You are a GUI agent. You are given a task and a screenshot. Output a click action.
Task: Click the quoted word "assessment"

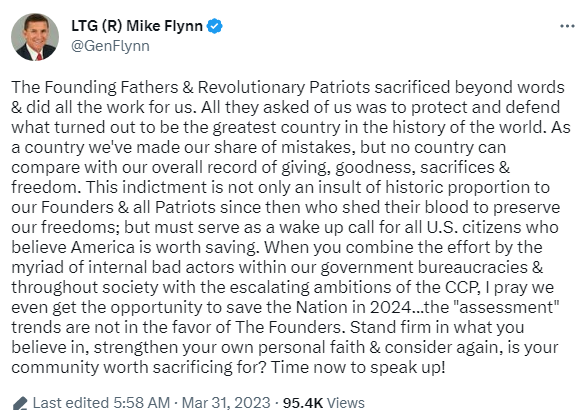click(507, 308)
